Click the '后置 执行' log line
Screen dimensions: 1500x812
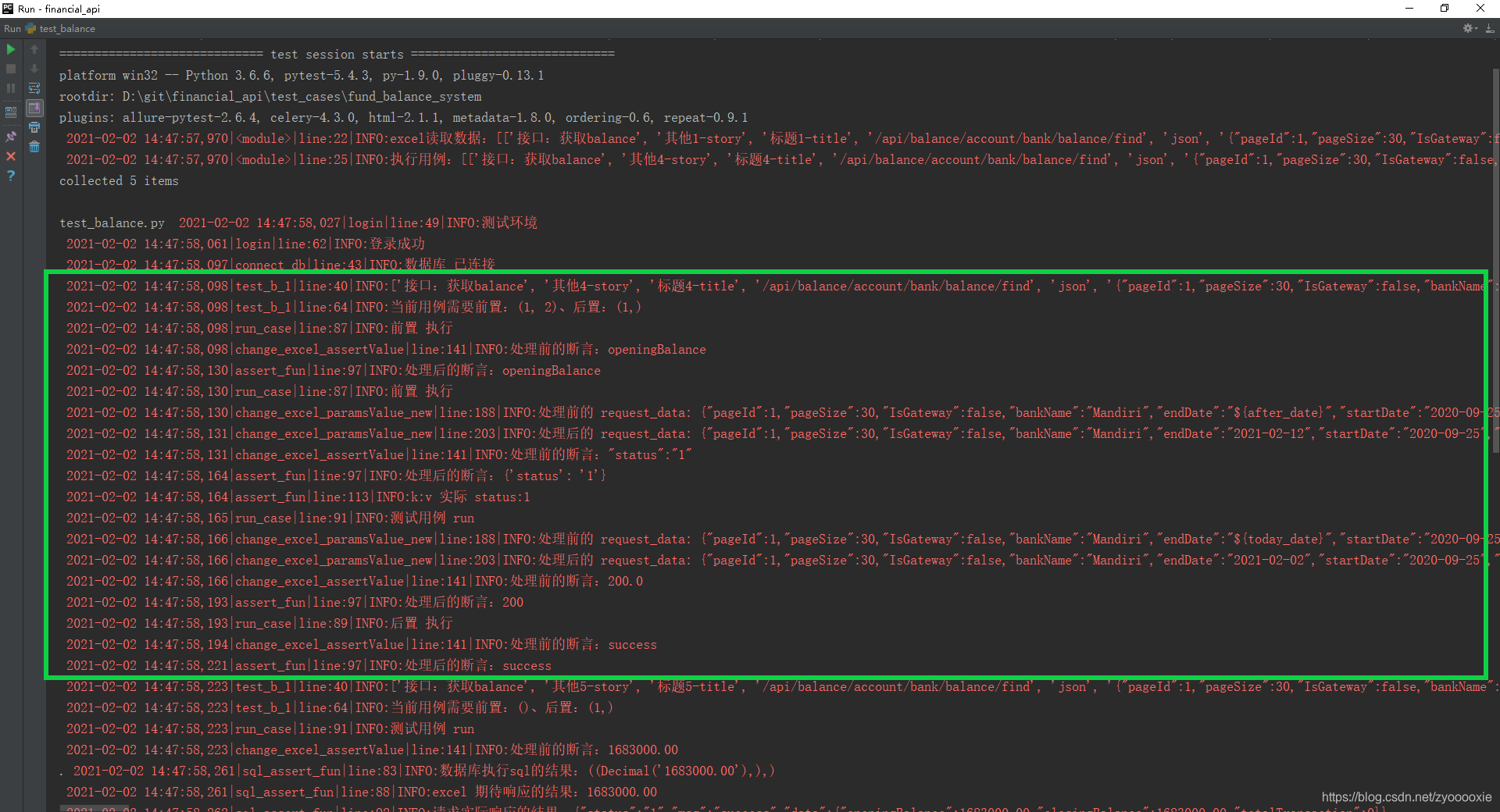tap(259, 624)
